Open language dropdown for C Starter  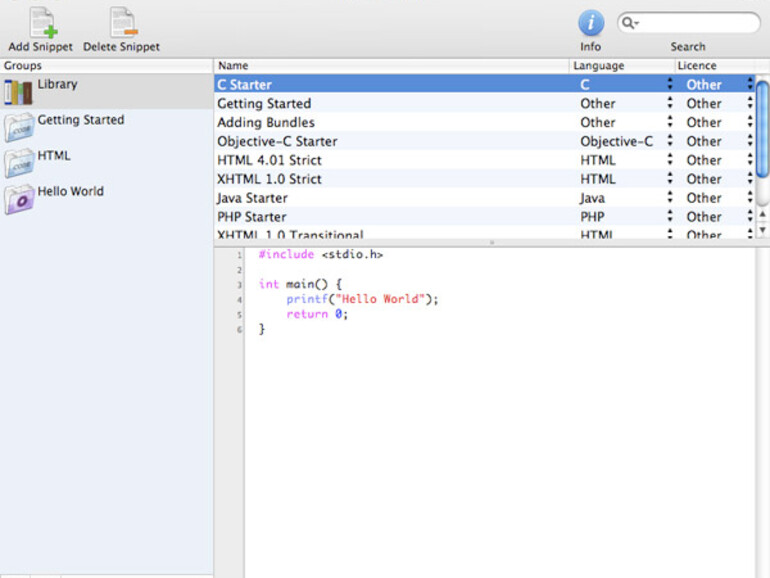coord(669,85)
